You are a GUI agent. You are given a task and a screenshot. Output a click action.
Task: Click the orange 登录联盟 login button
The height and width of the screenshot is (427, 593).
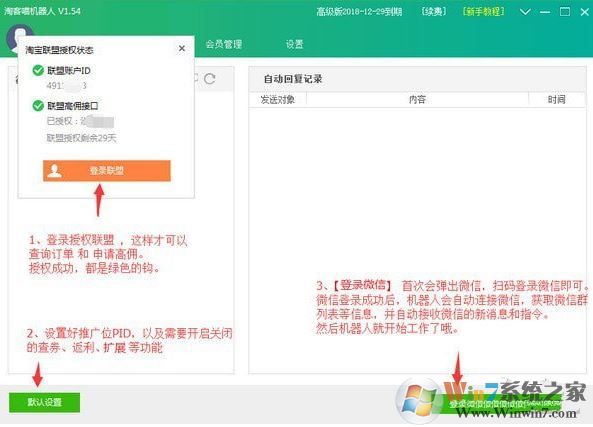point(107,171)
